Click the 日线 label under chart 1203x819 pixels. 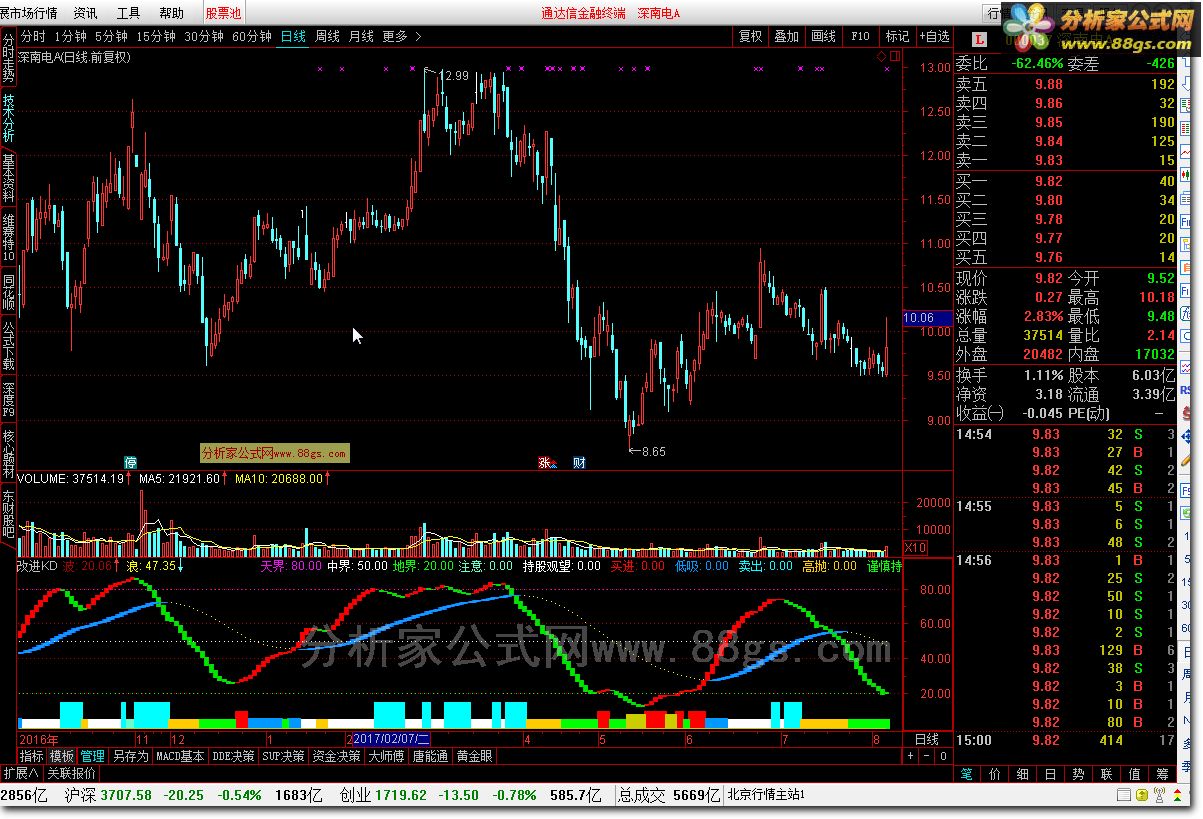point(926,740)
